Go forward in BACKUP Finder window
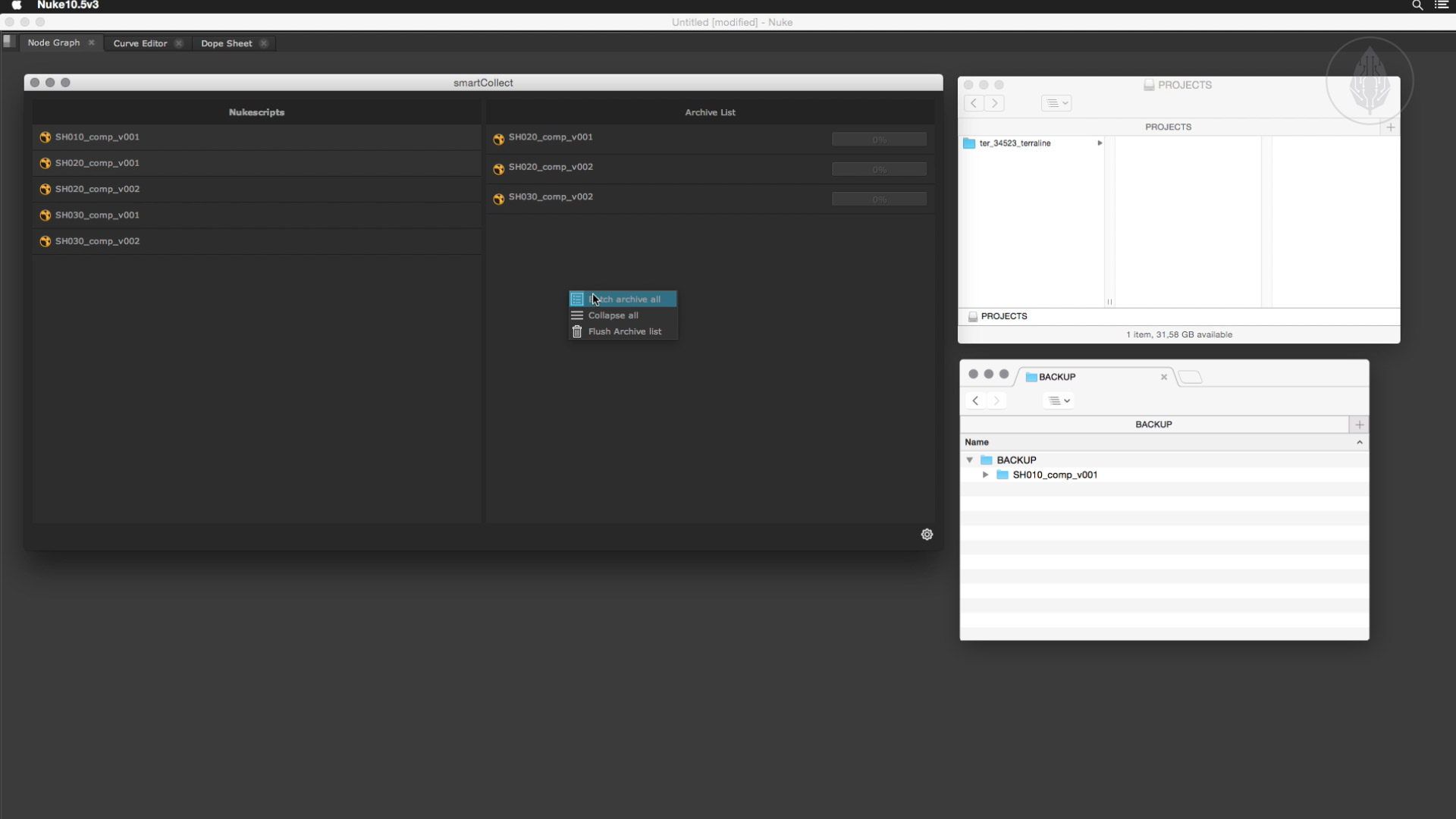 click(996, 400)
